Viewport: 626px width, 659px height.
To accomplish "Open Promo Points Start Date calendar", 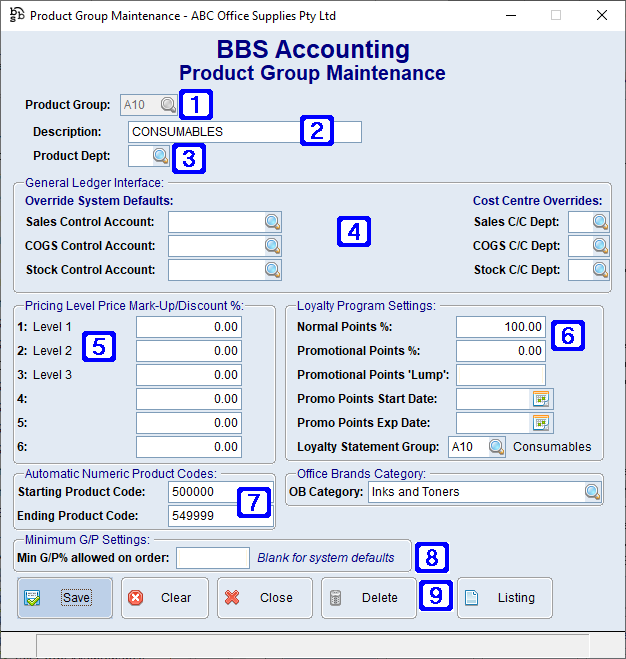I will coord(541,399).
